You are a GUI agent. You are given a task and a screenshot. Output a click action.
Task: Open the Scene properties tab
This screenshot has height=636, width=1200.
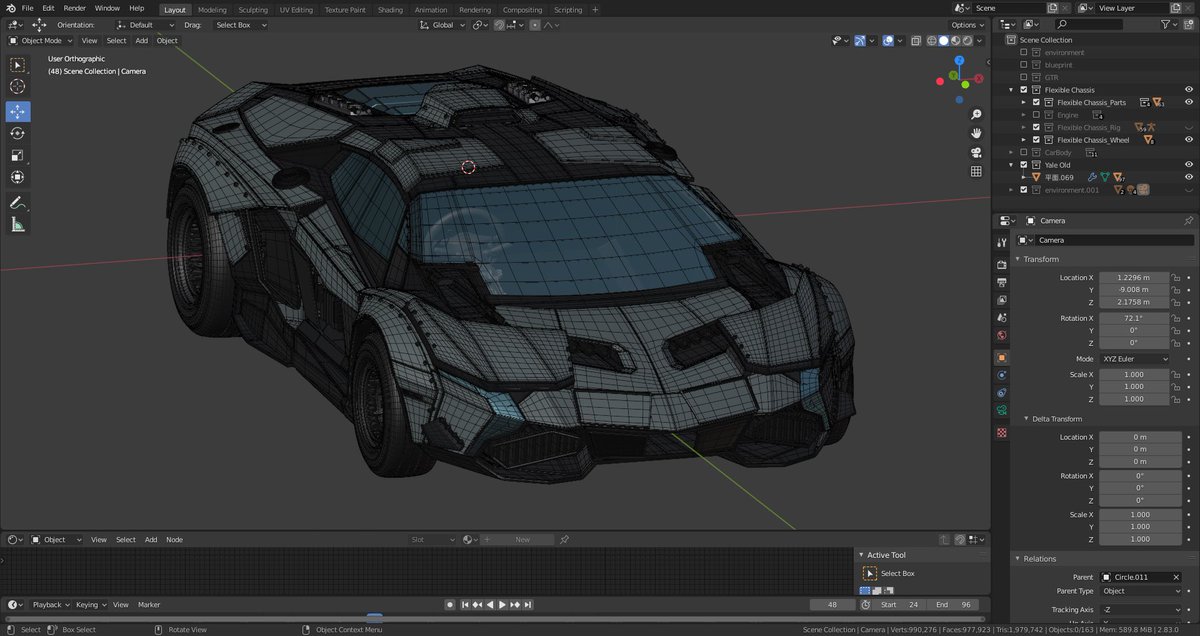[x=1002, y=318]
